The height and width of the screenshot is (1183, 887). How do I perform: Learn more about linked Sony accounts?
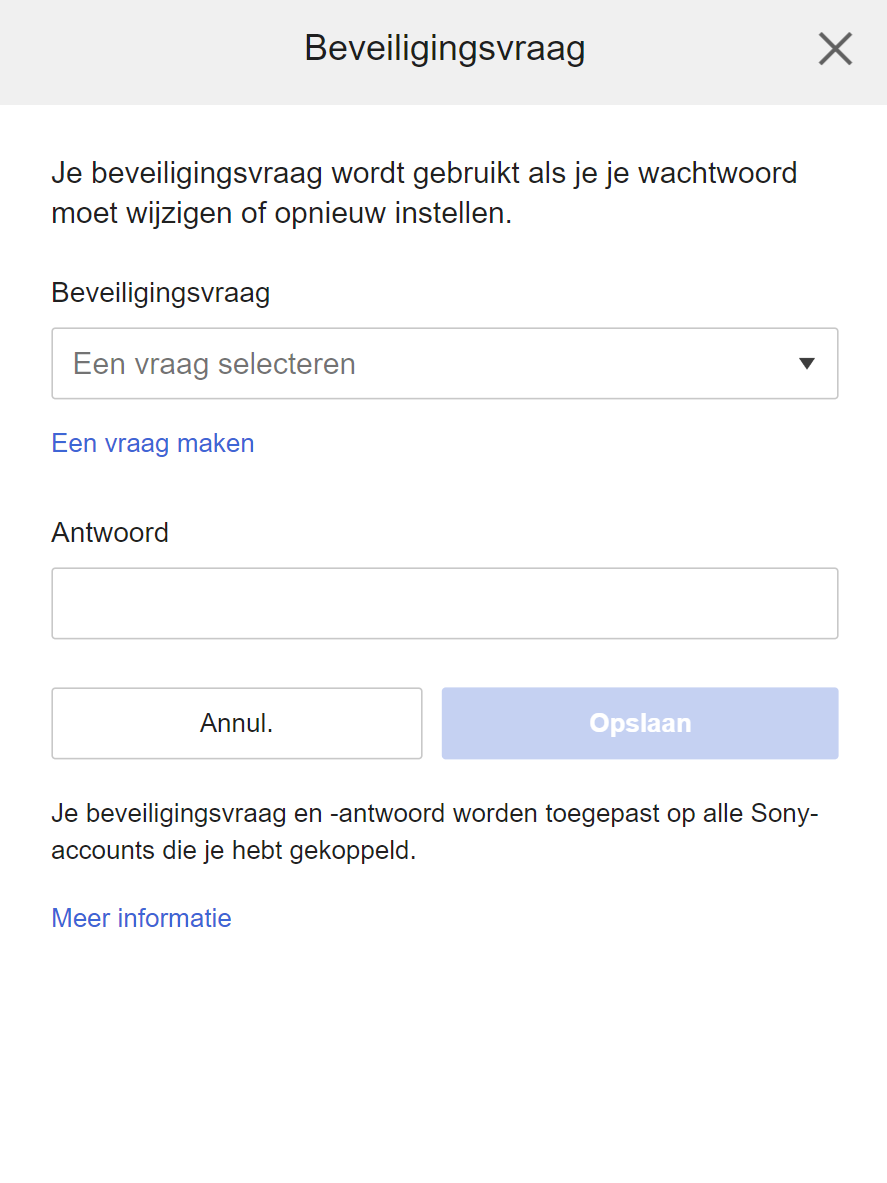coord(141,918)
